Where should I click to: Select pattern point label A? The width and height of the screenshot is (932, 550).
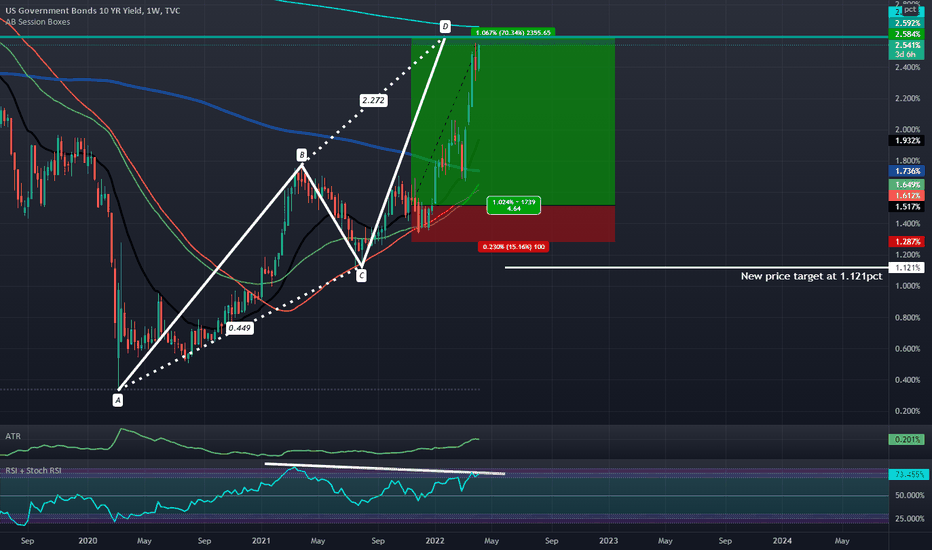pyautogui.click(x=118, y=400)
